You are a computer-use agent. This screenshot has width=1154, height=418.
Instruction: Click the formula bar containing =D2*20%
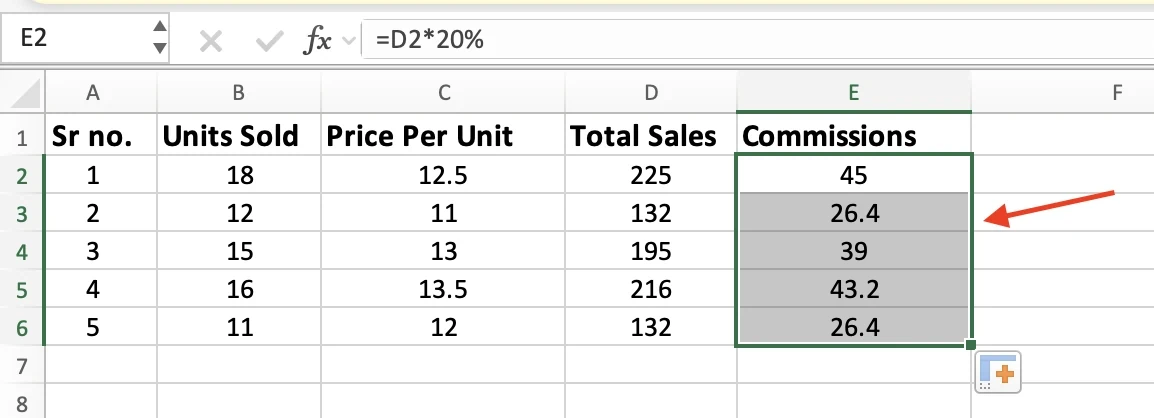click(758, 40)
